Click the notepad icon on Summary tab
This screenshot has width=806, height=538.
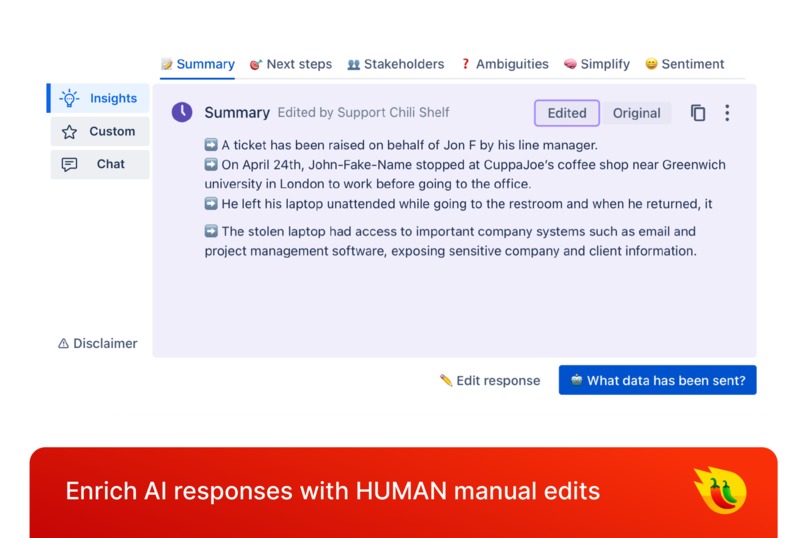167,64
